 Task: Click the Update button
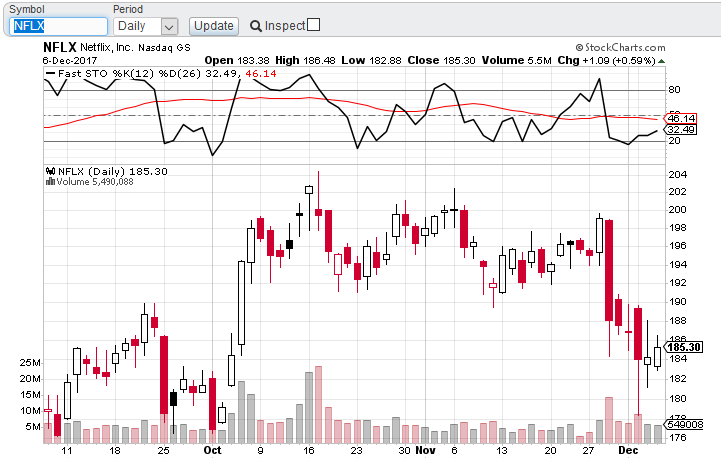[214, 26]
